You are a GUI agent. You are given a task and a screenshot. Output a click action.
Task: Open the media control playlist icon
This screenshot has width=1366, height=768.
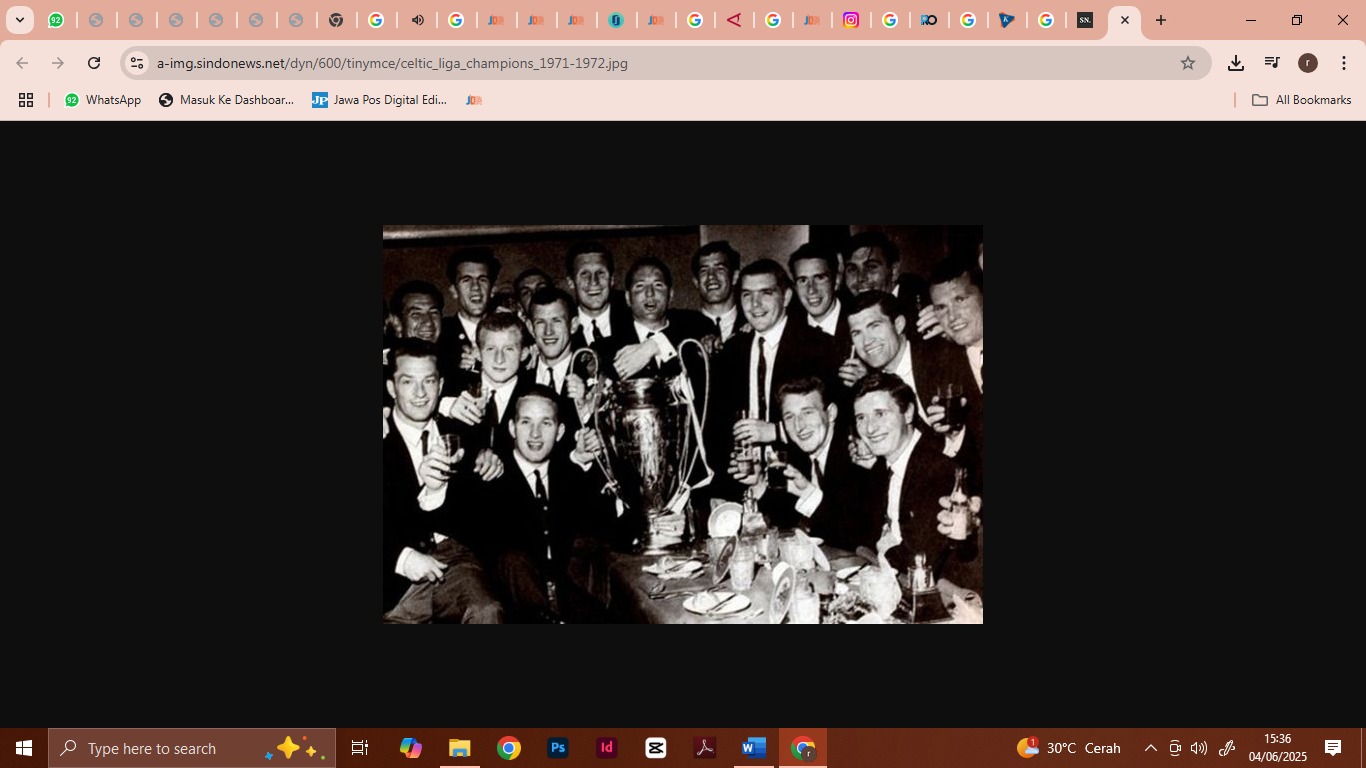coord(1272,63)
